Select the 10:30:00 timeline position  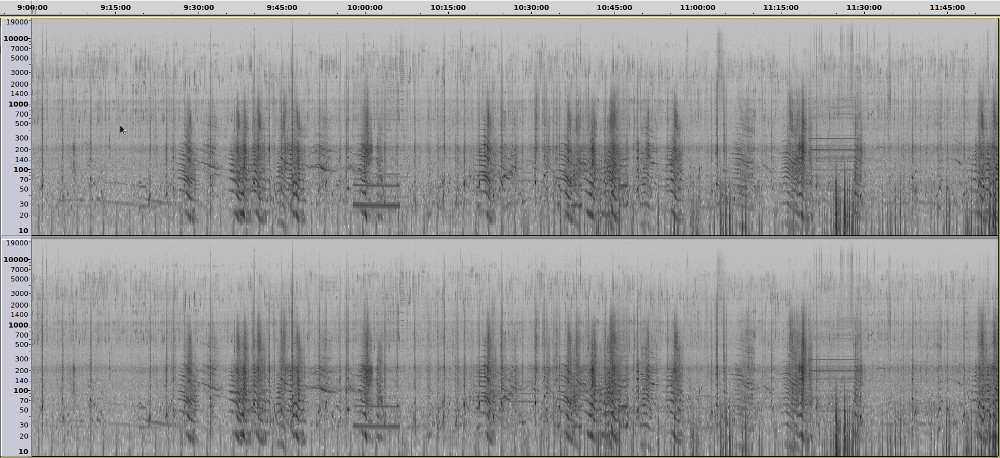click(x=531, y=7)
